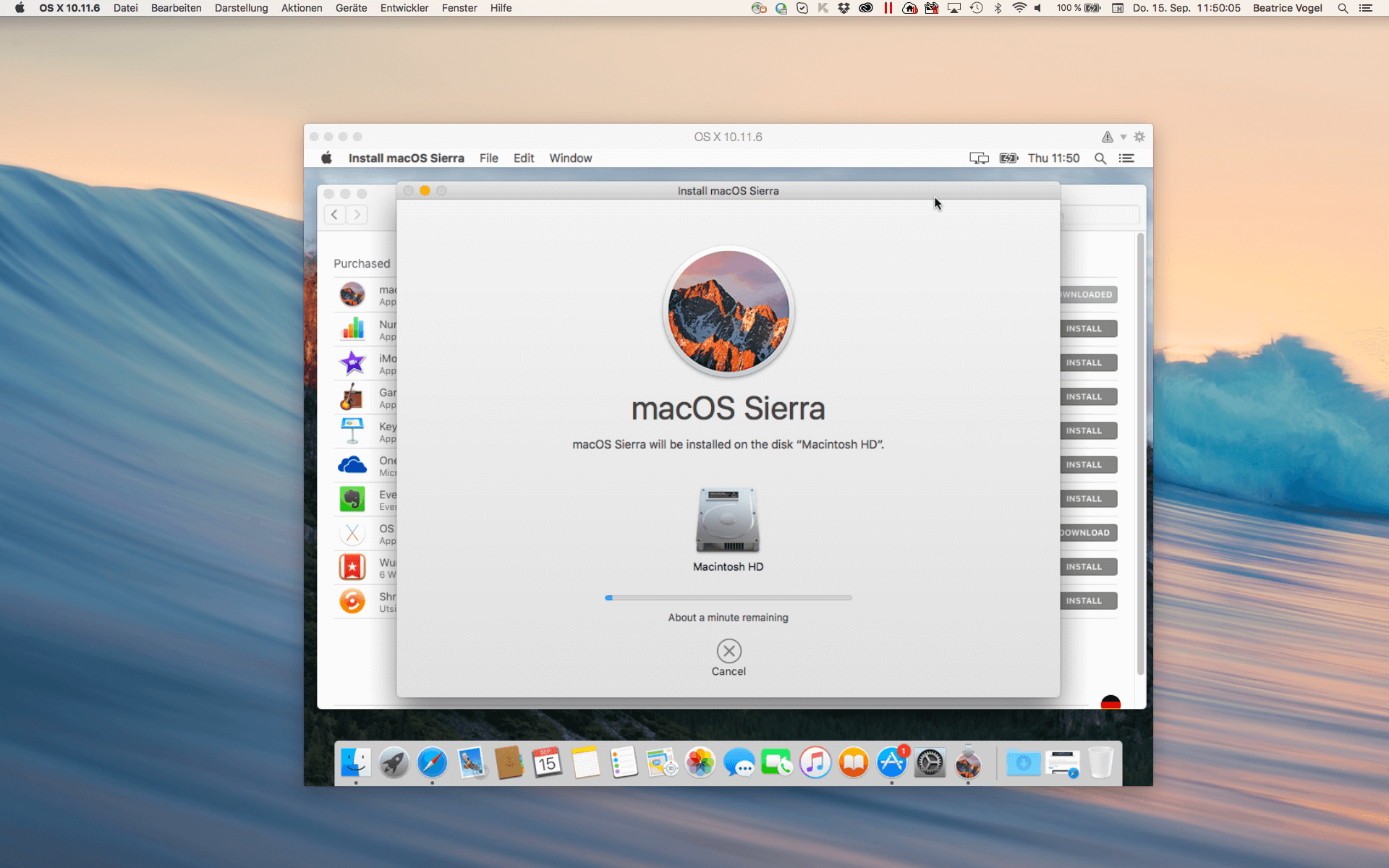1389x868 pixels.
Task: Click guest battery status icon
Action: (1008, 158)
